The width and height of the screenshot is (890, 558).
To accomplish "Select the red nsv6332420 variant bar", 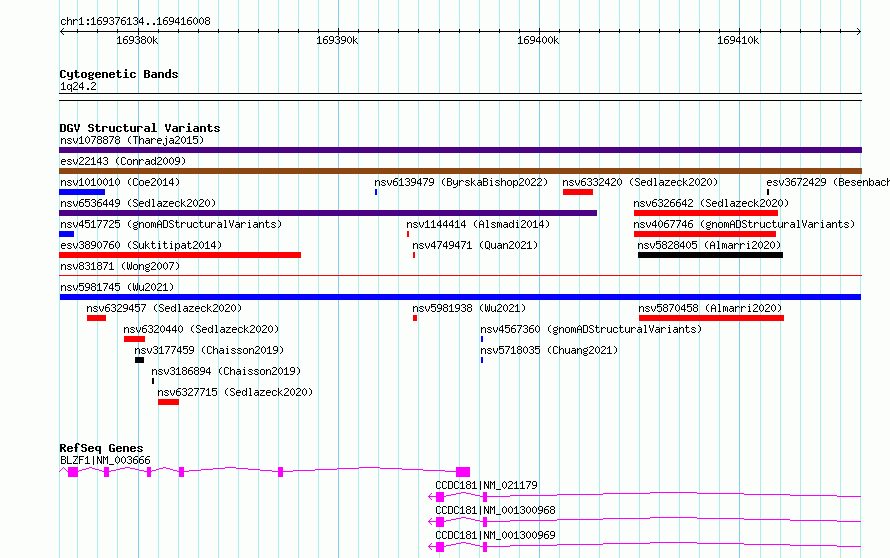I will click(578, 192).
